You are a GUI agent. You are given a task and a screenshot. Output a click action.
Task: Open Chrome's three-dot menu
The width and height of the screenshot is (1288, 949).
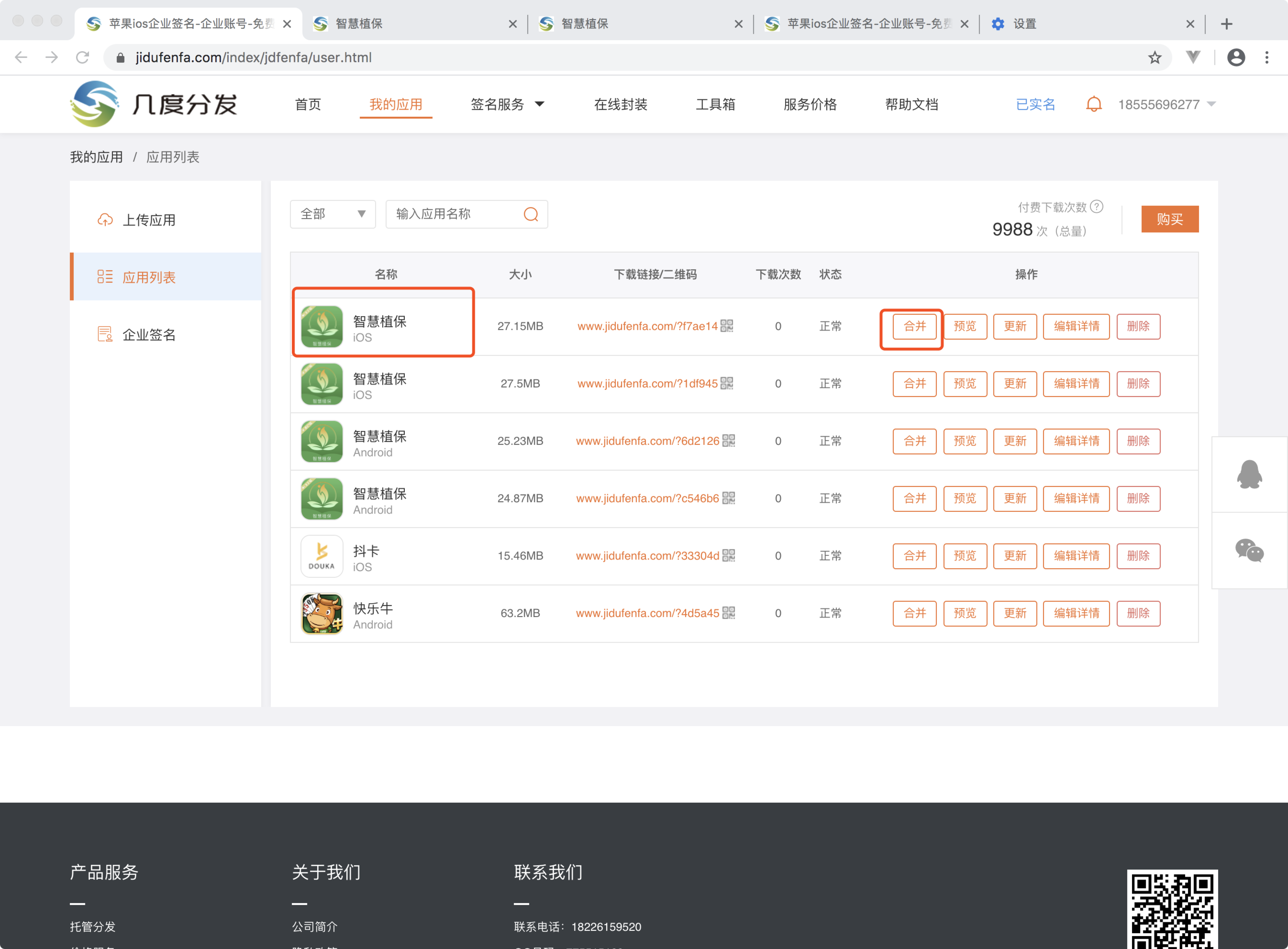pos(1267,57)
